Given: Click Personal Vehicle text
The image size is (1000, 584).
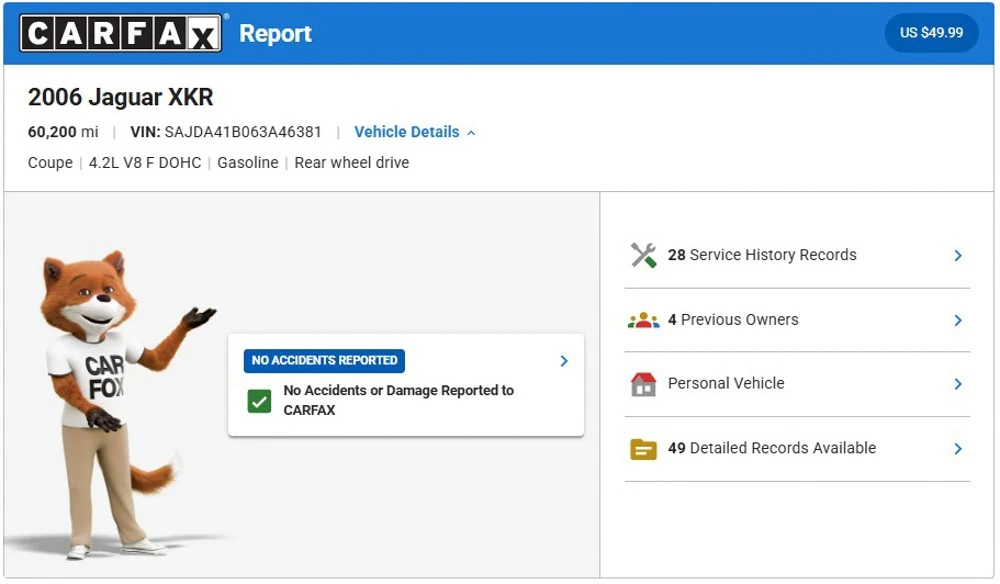Looking at the screenshot, I should [726, 383].
